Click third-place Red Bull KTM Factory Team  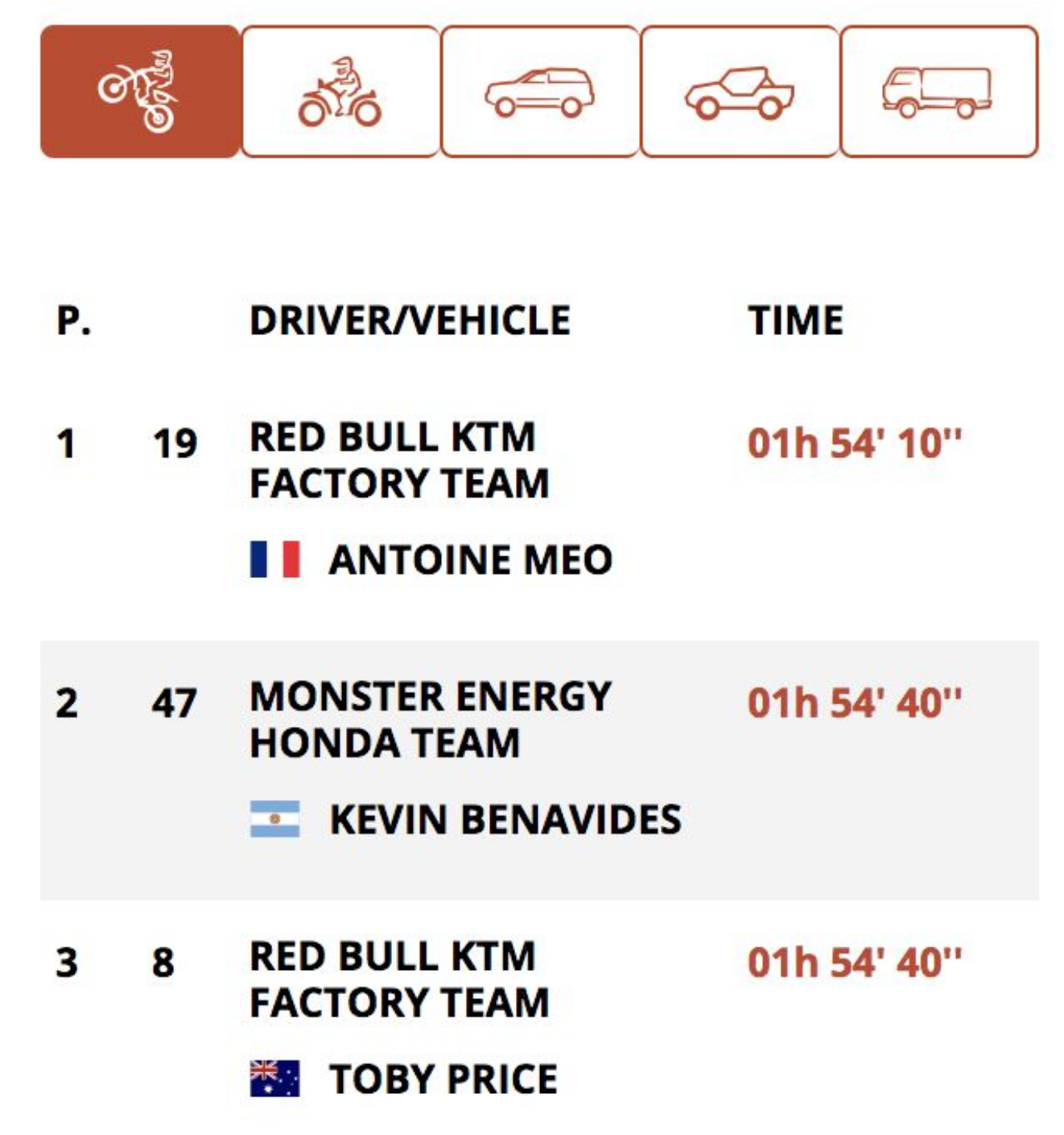click(399, 980)
